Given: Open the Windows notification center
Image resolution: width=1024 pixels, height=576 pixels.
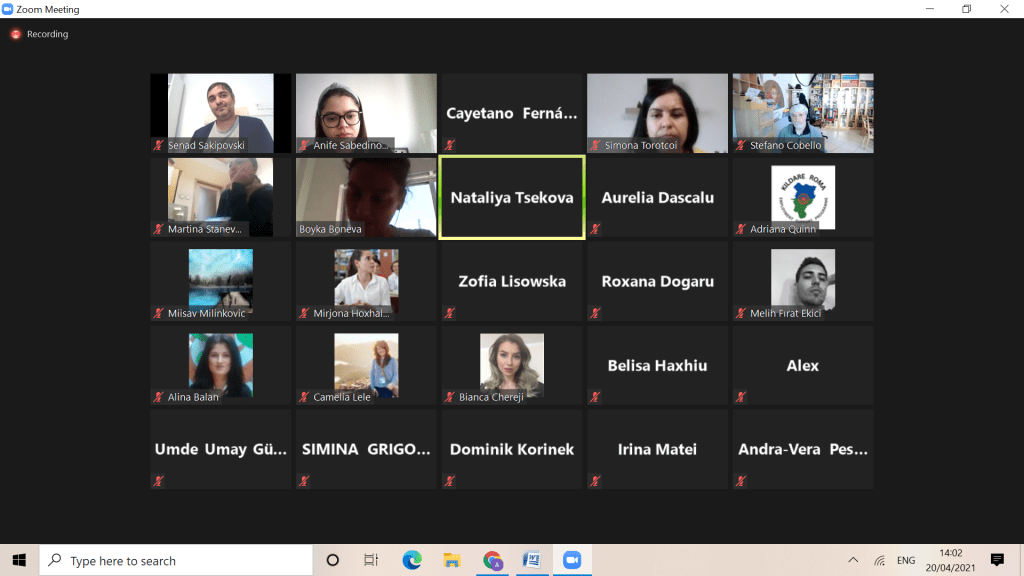Looking at the screenshot, I should coord(996,560).
